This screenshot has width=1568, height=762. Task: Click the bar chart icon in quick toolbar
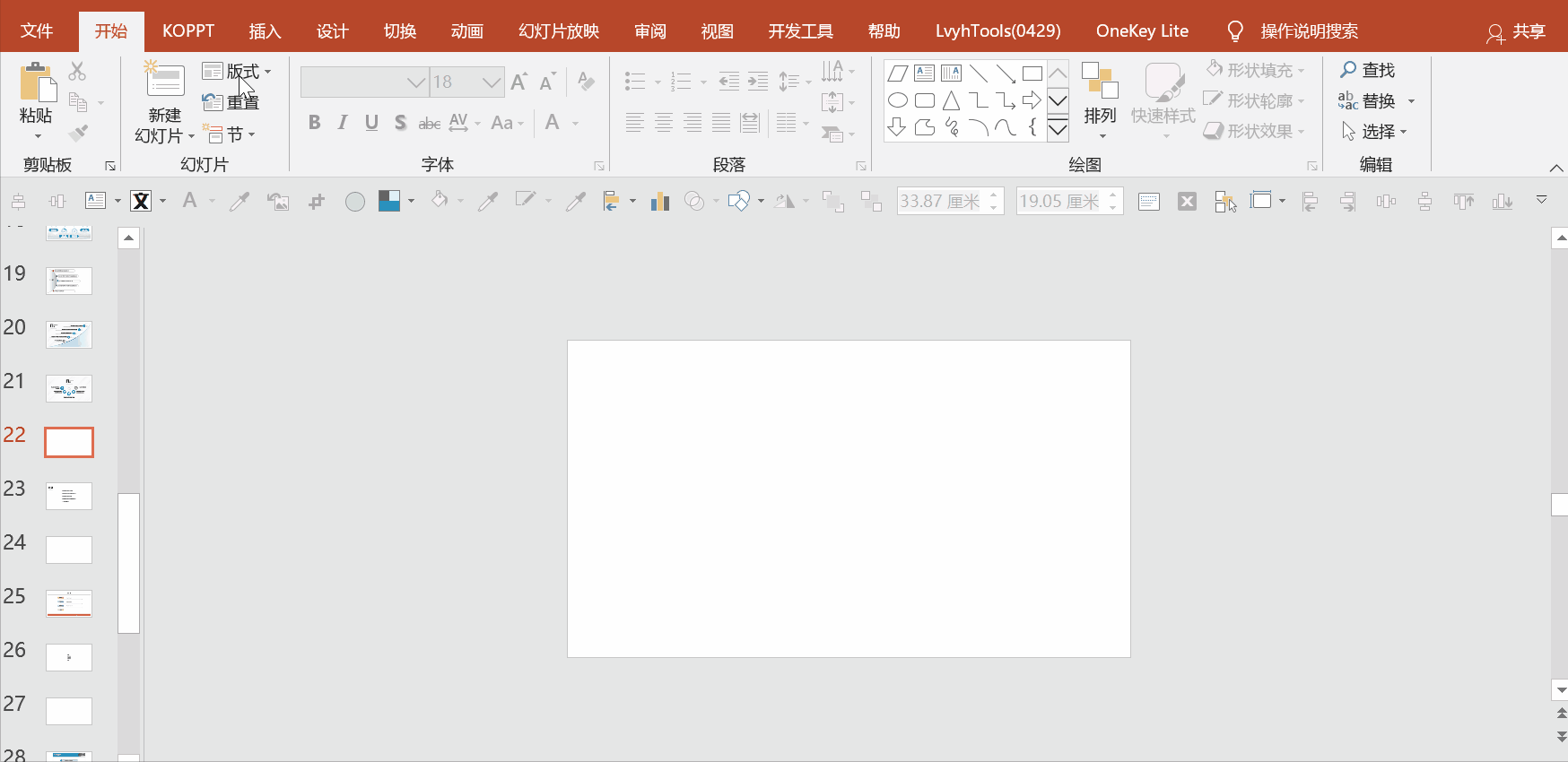[x=660, y=202]
